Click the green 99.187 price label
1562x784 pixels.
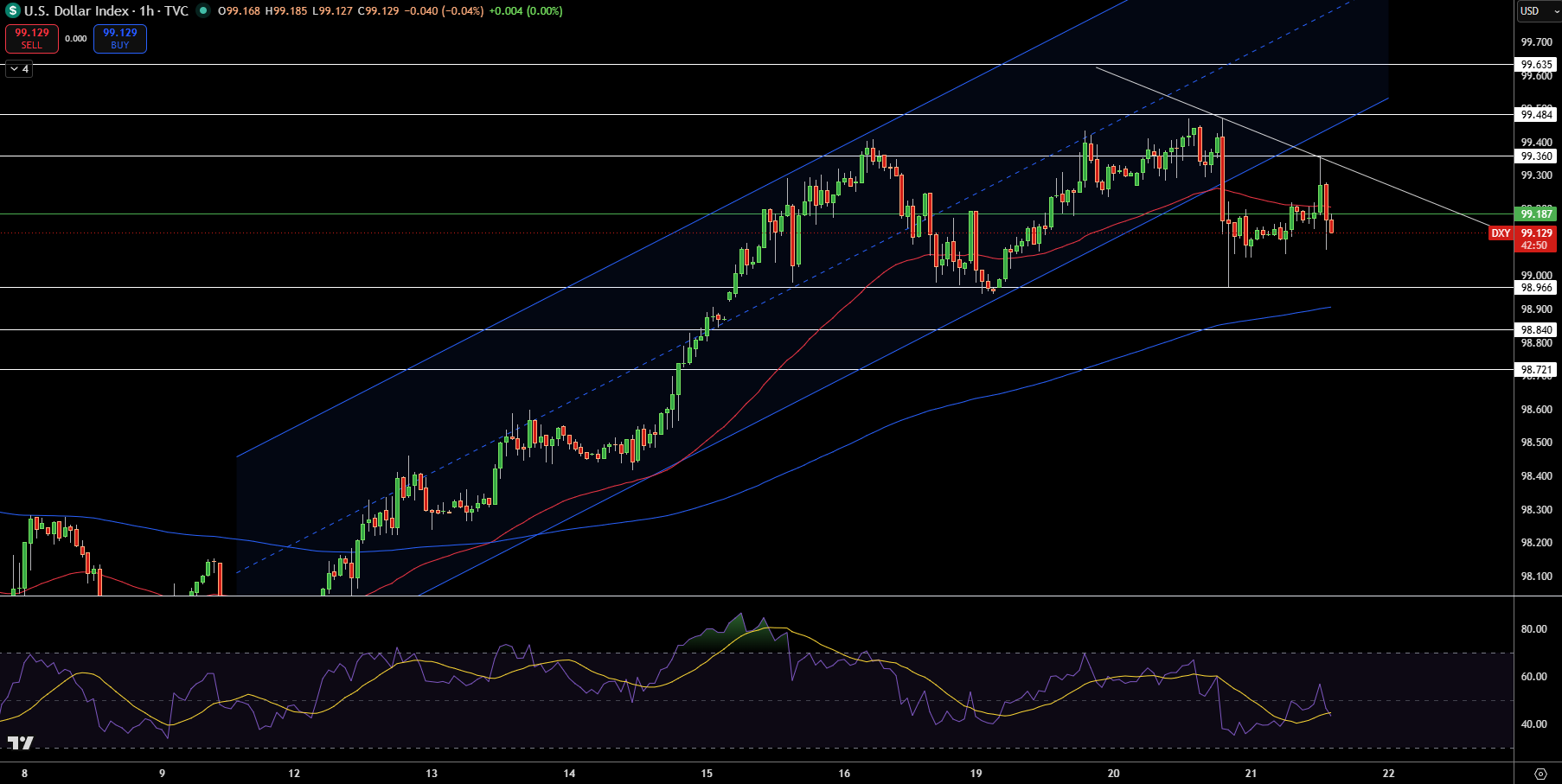tap(1536, 214)
